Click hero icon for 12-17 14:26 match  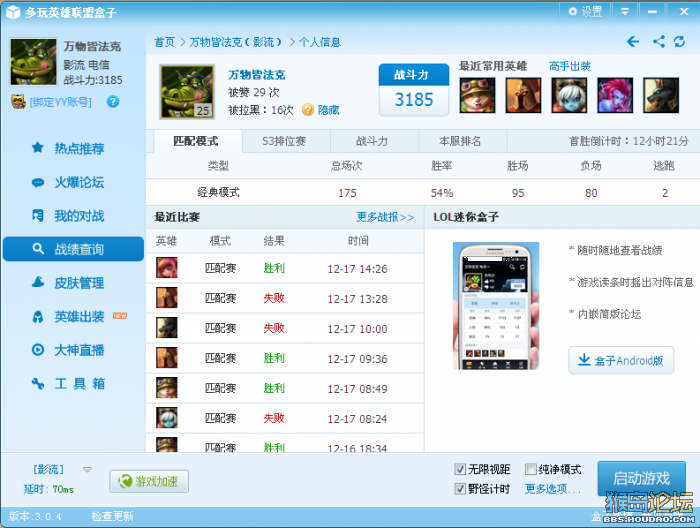click(167, 268)
